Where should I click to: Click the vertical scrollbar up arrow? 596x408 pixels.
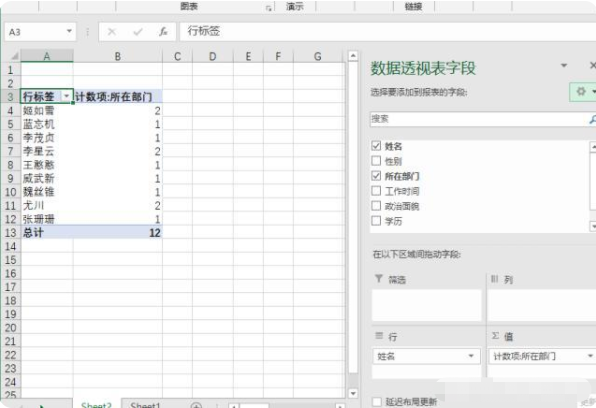click(353, 56)
